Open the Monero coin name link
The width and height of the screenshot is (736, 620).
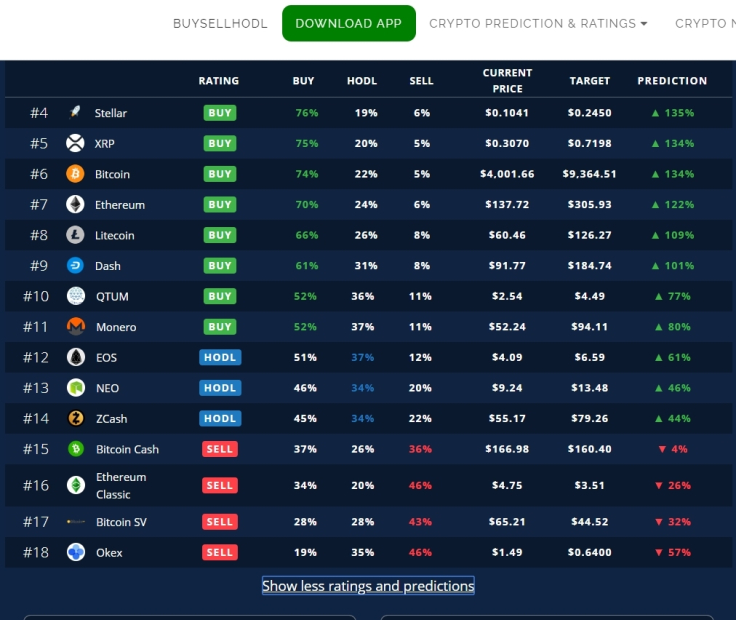pyautogui.click(x=116, y=327)
